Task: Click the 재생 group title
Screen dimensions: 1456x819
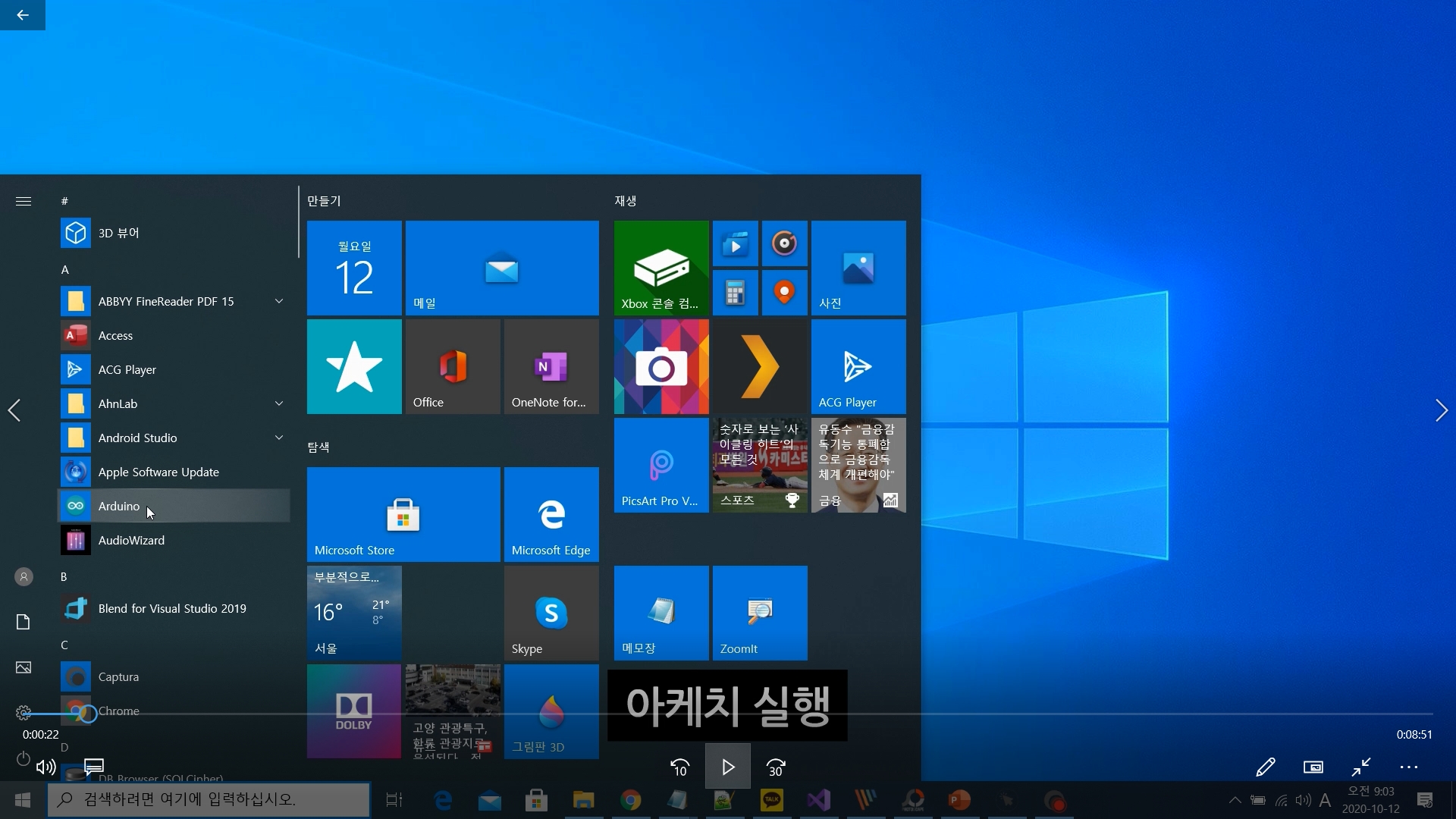Action: click(x=626, y=201)
